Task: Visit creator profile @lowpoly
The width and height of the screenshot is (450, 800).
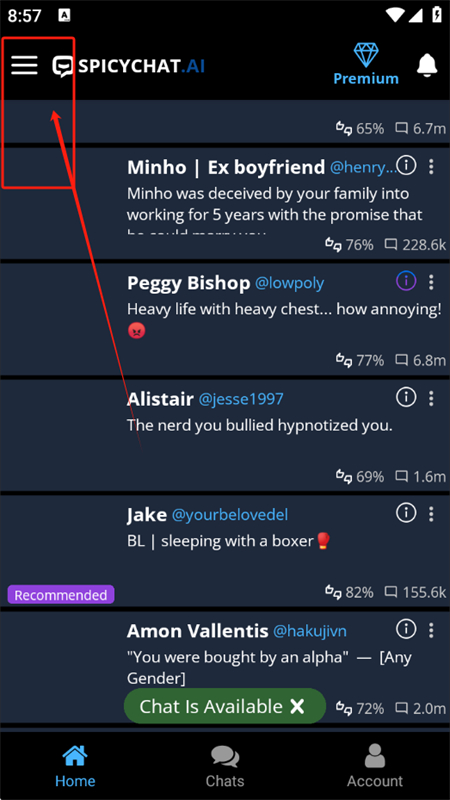Action: pos(289,283)
